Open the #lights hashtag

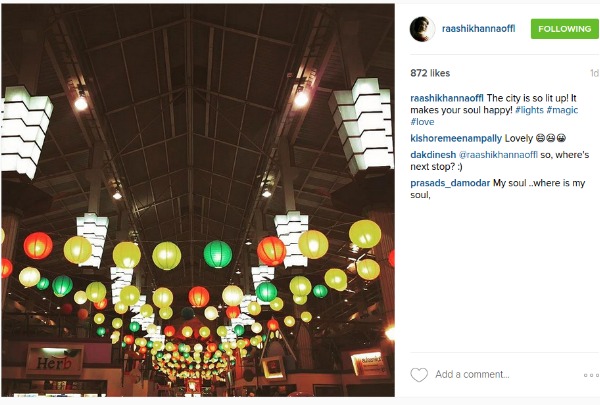tap(529, 110)
